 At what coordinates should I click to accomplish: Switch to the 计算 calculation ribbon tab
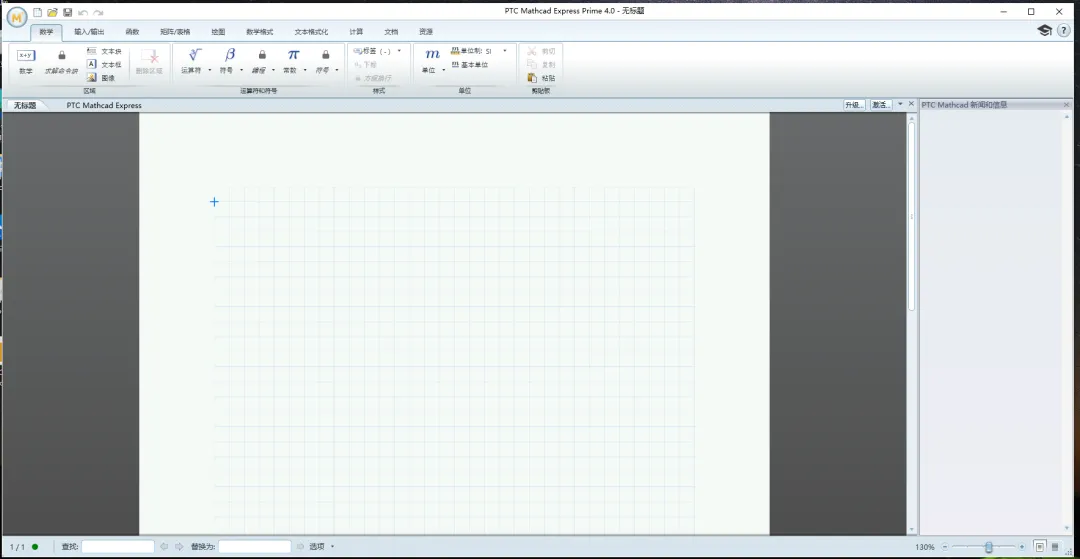[x=356, y=32]
